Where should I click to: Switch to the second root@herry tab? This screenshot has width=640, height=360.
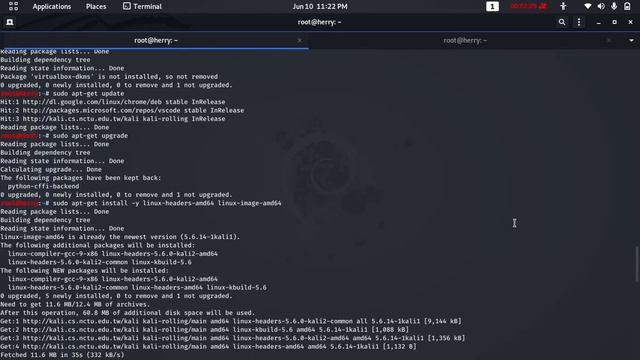465,40
